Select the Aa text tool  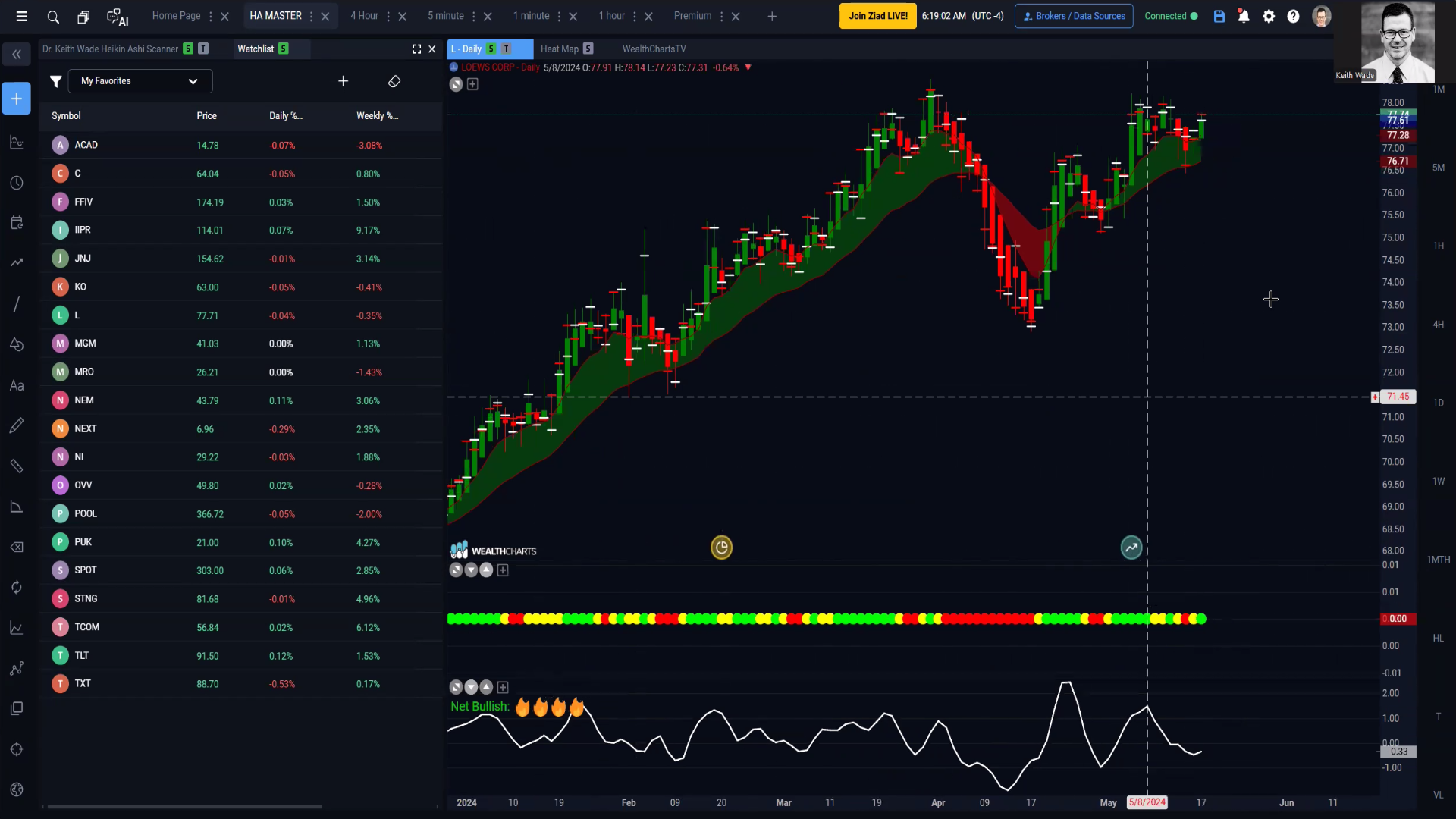17,385
